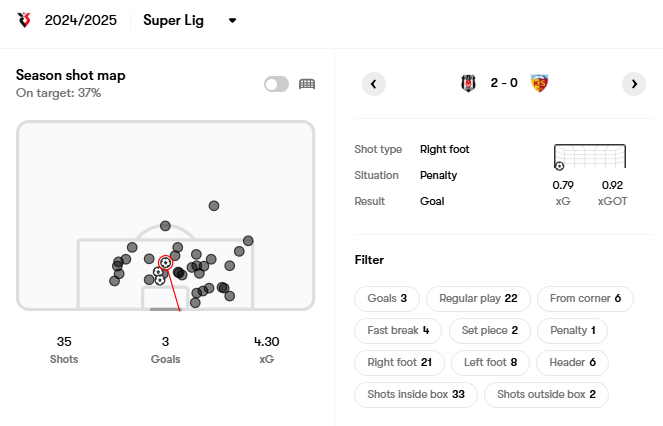
Task: Click the 2 - 0 match score
Action: tap(504, 83)
